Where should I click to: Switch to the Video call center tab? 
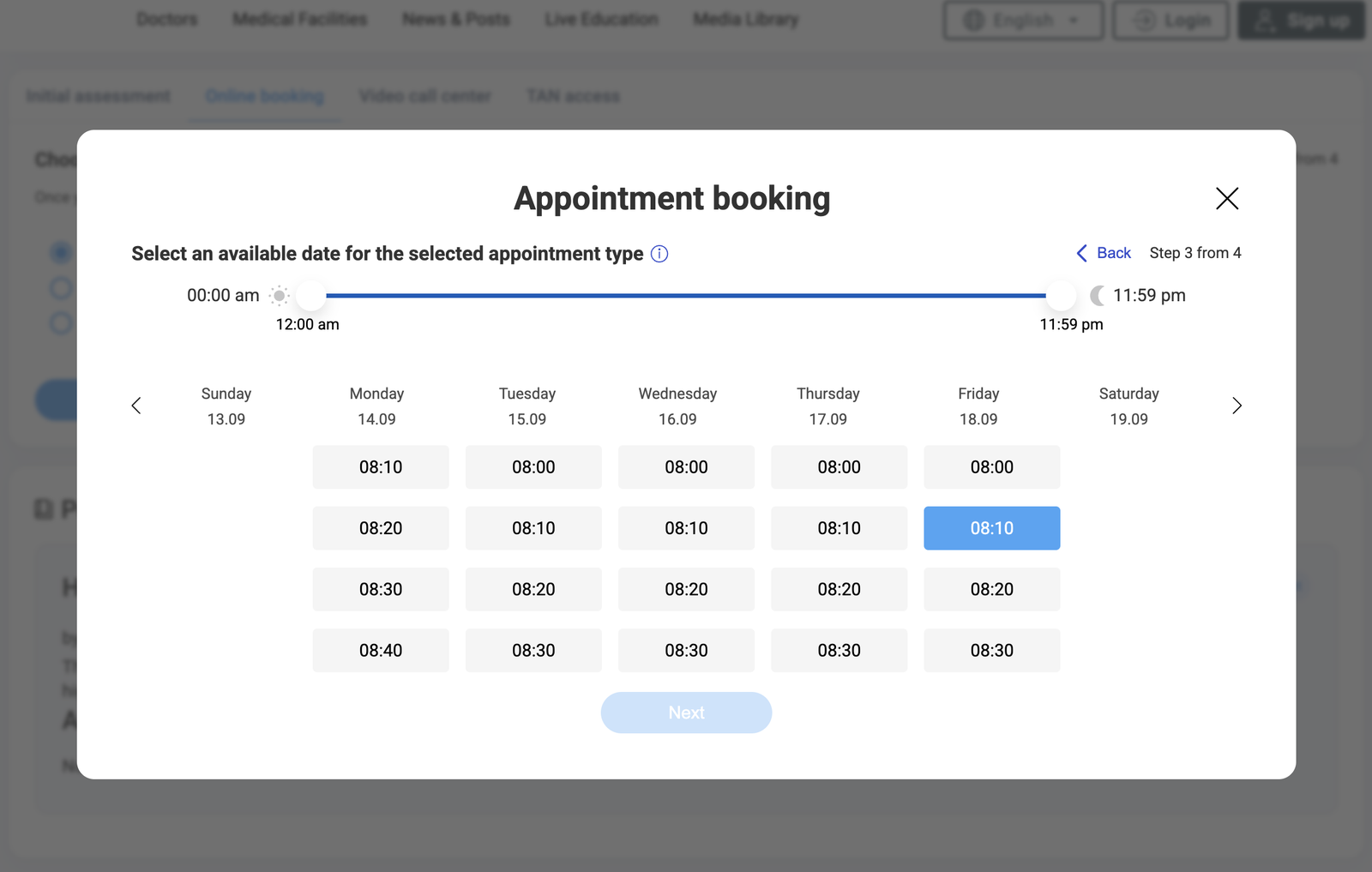425,96
